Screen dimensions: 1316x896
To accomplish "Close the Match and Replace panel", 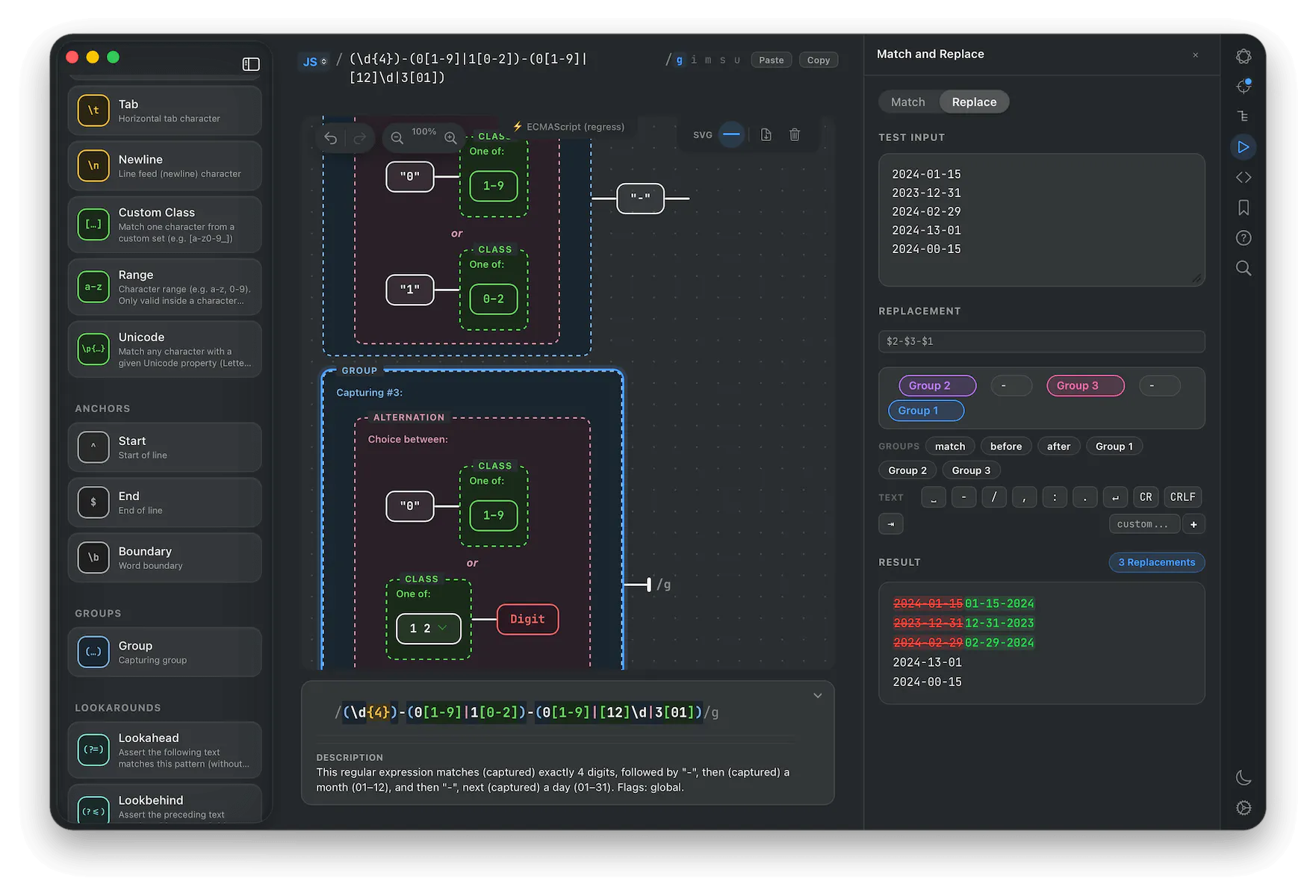I will pyautogui.click(x=1196, y=55).
